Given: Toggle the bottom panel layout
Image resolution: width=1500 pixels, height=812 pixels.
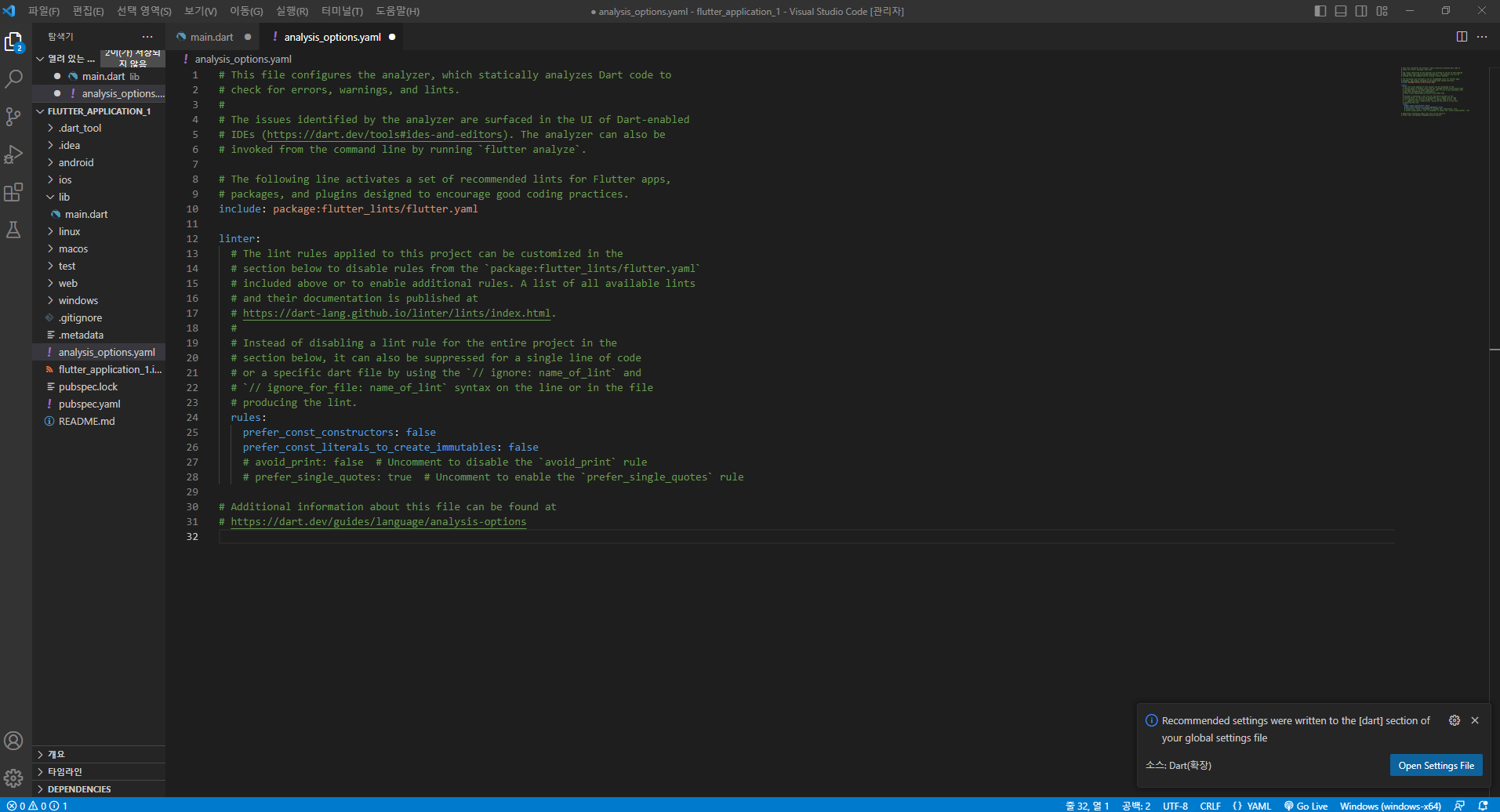Looking at the screenshot, I should pos(1341,11).
